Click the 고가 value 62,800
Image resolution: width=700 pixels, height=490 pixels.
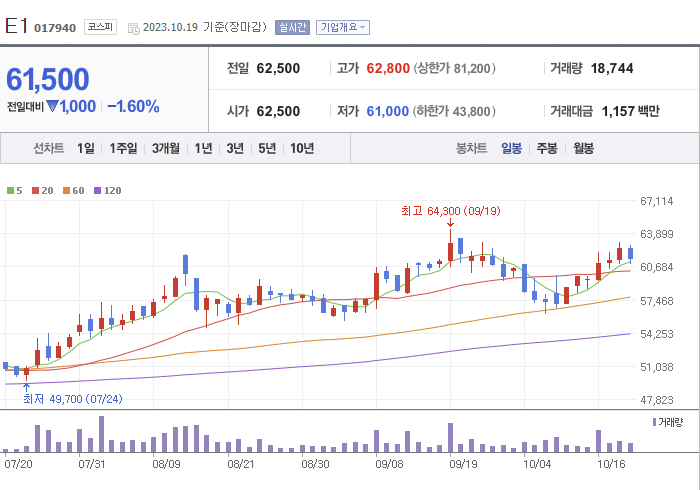coord(388,68)
